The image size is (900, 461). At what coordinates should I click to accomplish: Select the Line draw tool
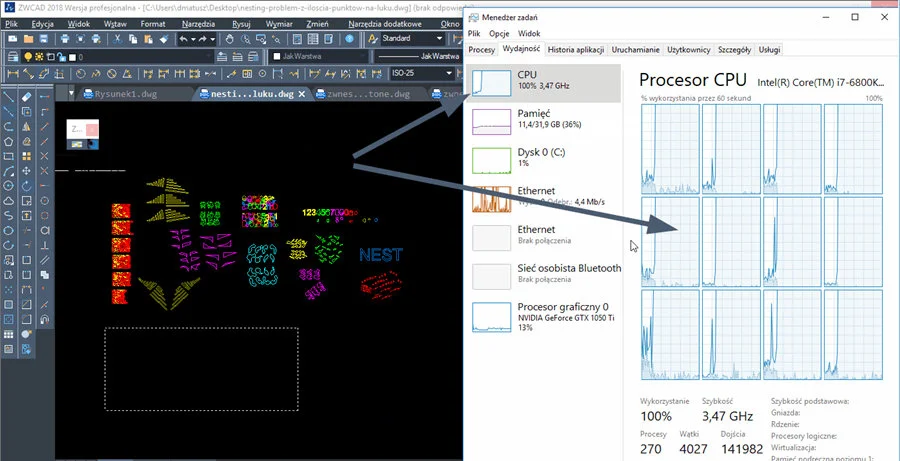[x=9, y=97]
